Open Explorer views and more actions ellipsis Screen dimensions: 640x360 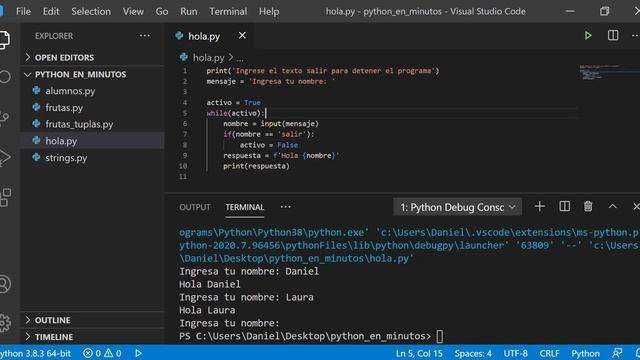[144, 36]
